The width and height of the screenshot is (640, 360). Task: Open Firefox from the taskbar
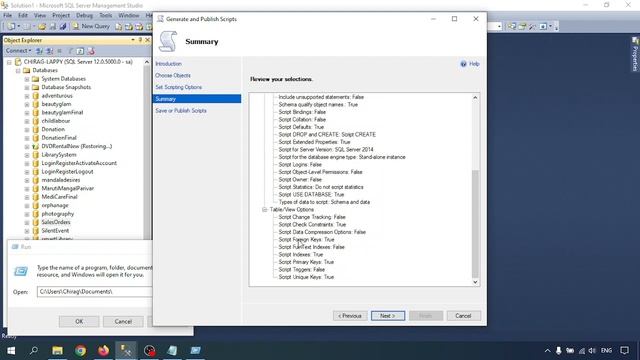point(103,350)
